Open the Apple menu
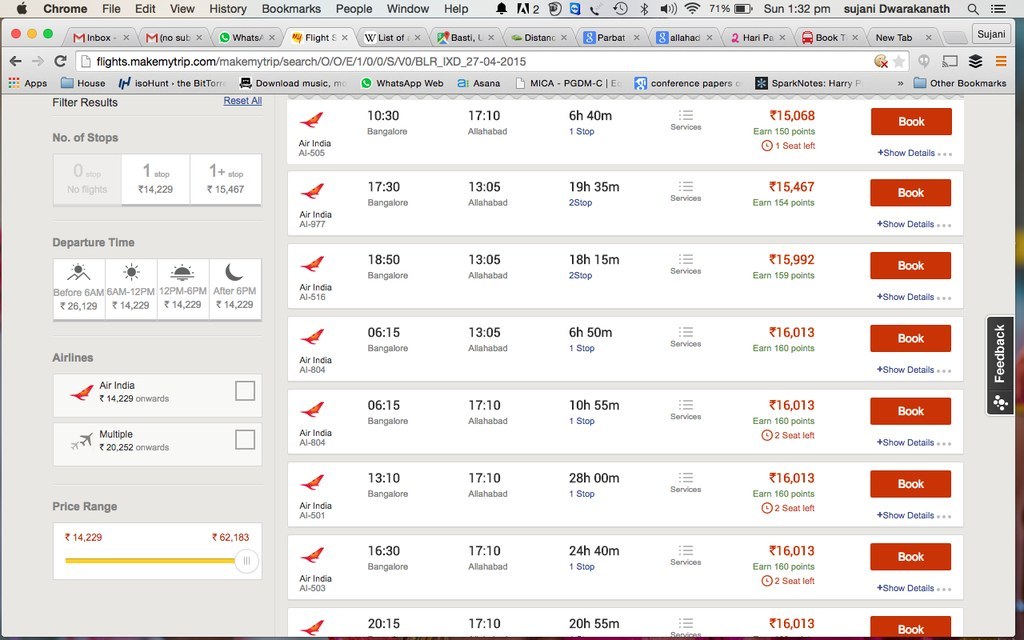The width and height of the screenshot is (1024, 640). tap(22, 8)
